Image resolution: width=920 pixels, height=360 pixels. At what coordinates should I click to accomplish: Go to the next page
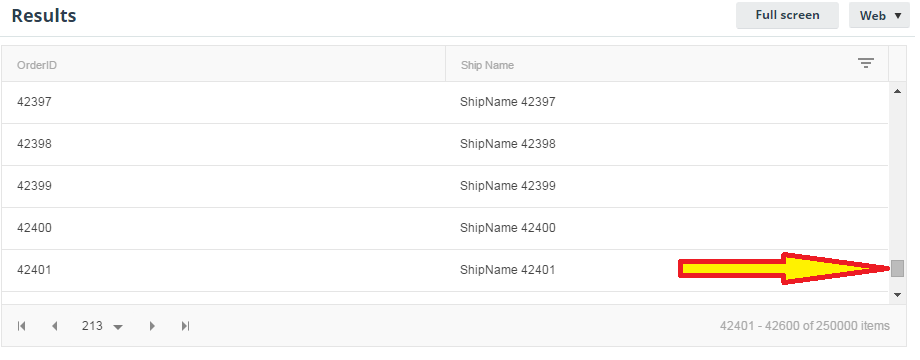(153, 326)
